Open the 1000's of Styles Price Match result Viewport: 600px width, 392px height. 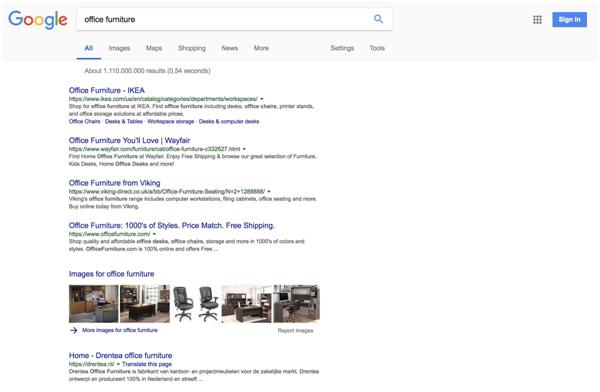172,225
